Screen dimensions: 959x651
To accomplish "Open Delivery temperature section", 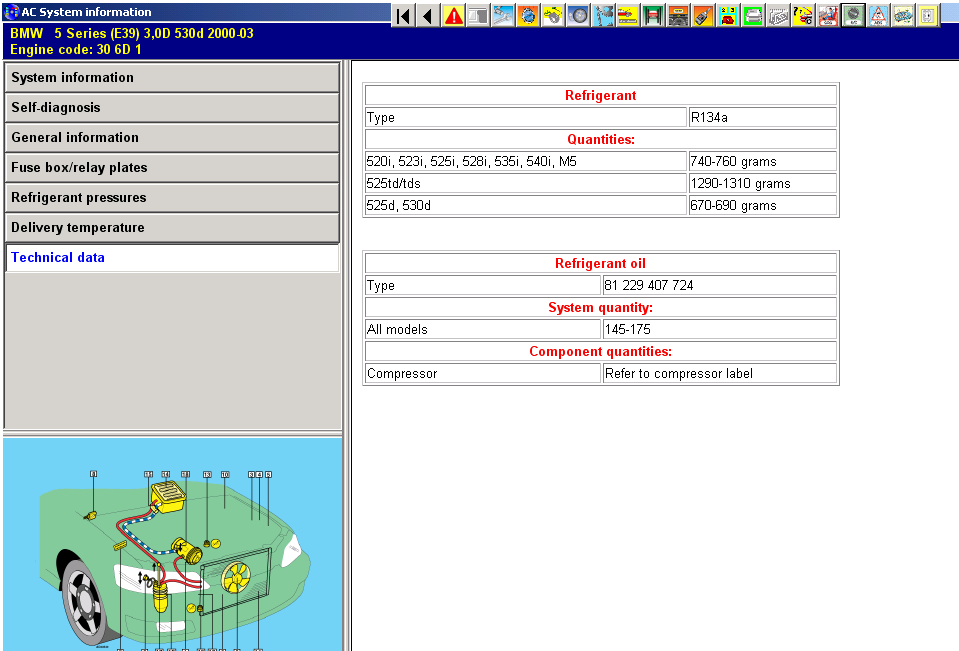I will [x=172, y=228].
